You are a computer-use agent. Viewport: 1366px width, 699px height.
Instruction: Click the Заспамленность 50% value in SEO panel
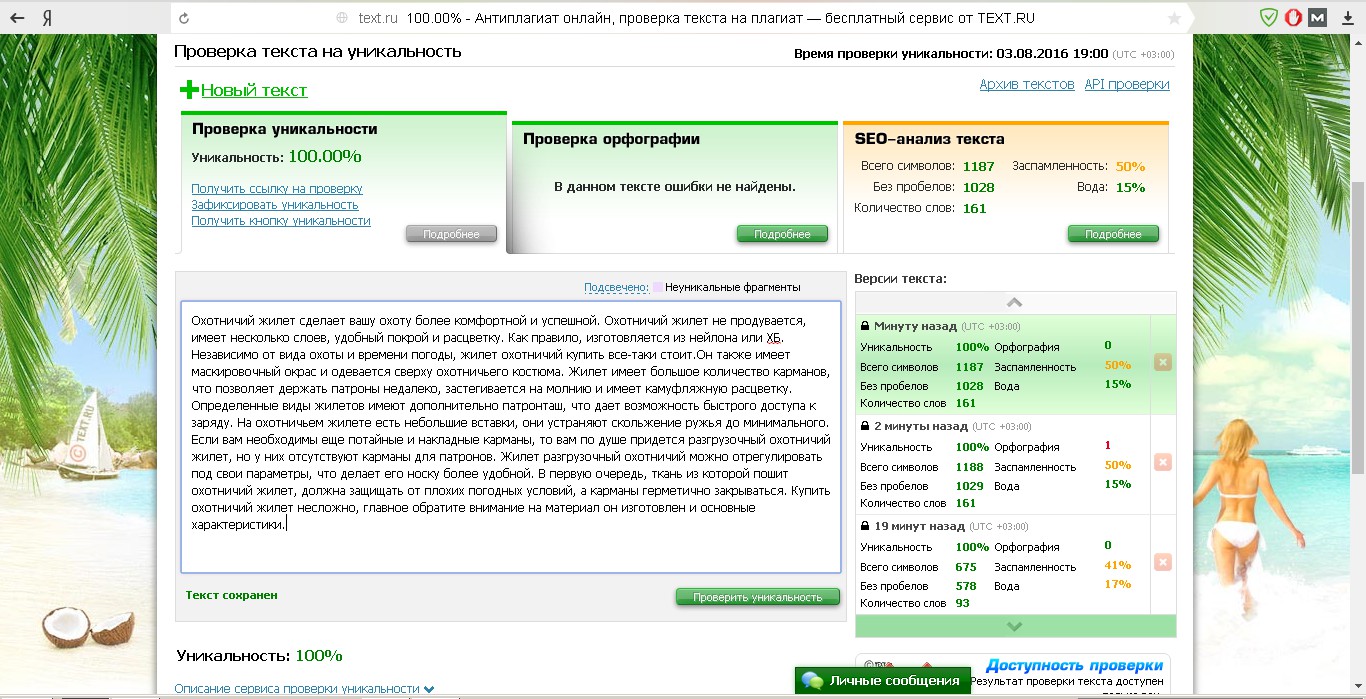click(1130, 166)
